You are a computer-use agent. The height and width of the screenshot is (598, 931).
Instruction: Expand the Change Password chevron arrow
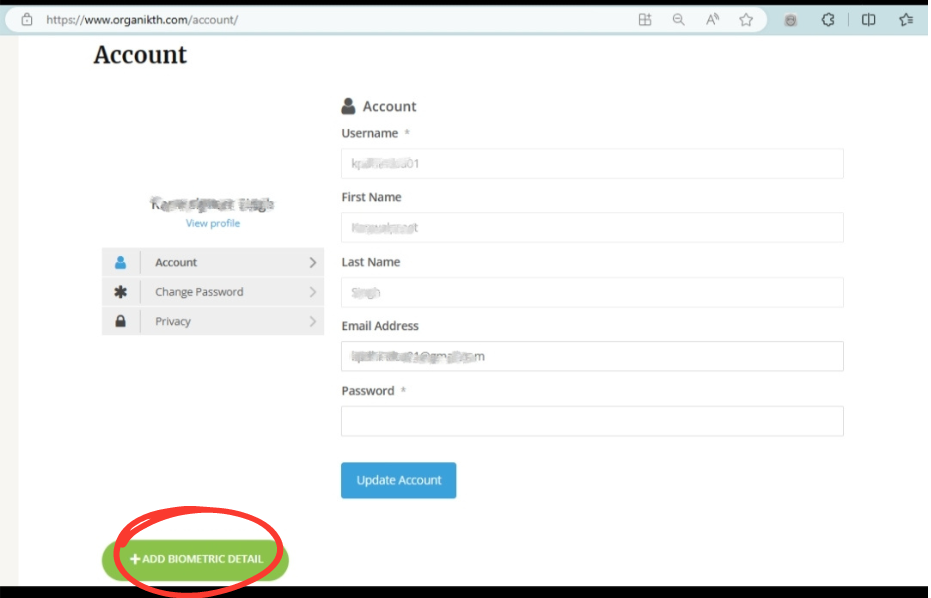pyautogui.click(x=312, y=292)
